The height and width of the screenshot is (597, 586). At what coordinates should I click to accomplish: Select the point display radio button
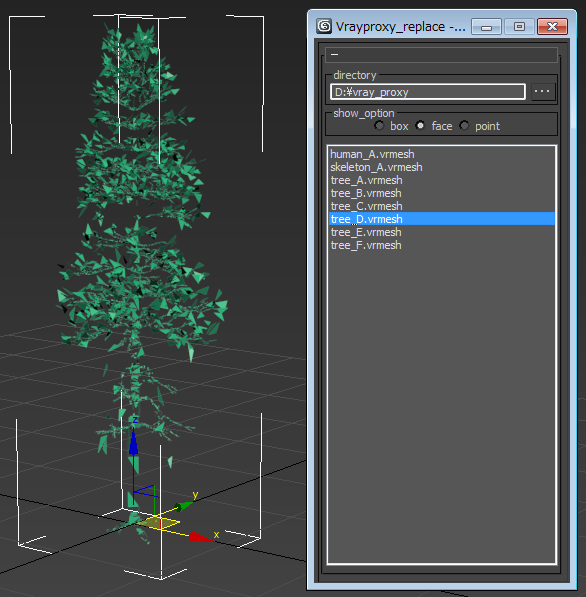tap(464, 126)
